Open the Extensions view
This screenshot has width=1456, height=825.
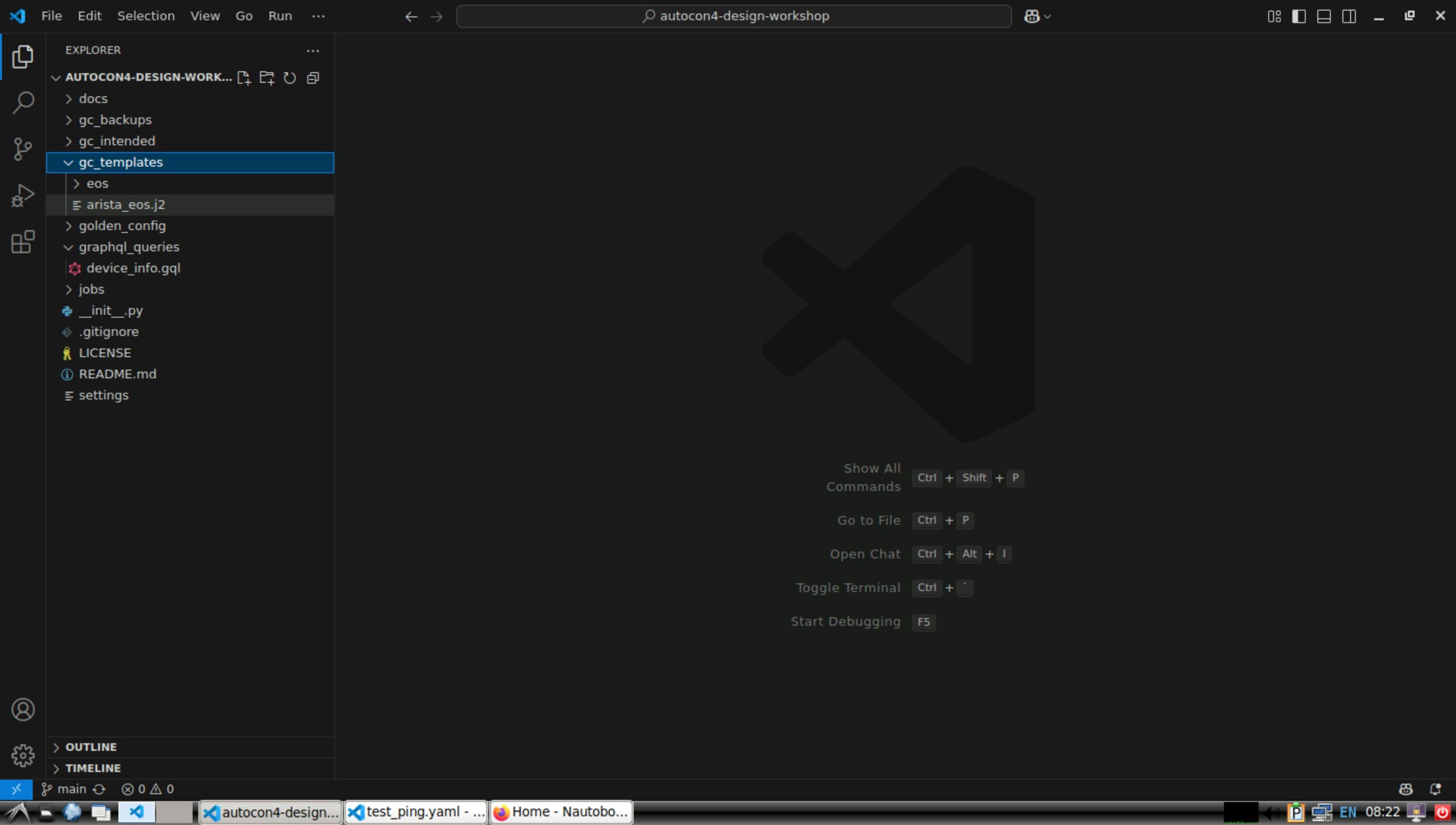[23, 242]
